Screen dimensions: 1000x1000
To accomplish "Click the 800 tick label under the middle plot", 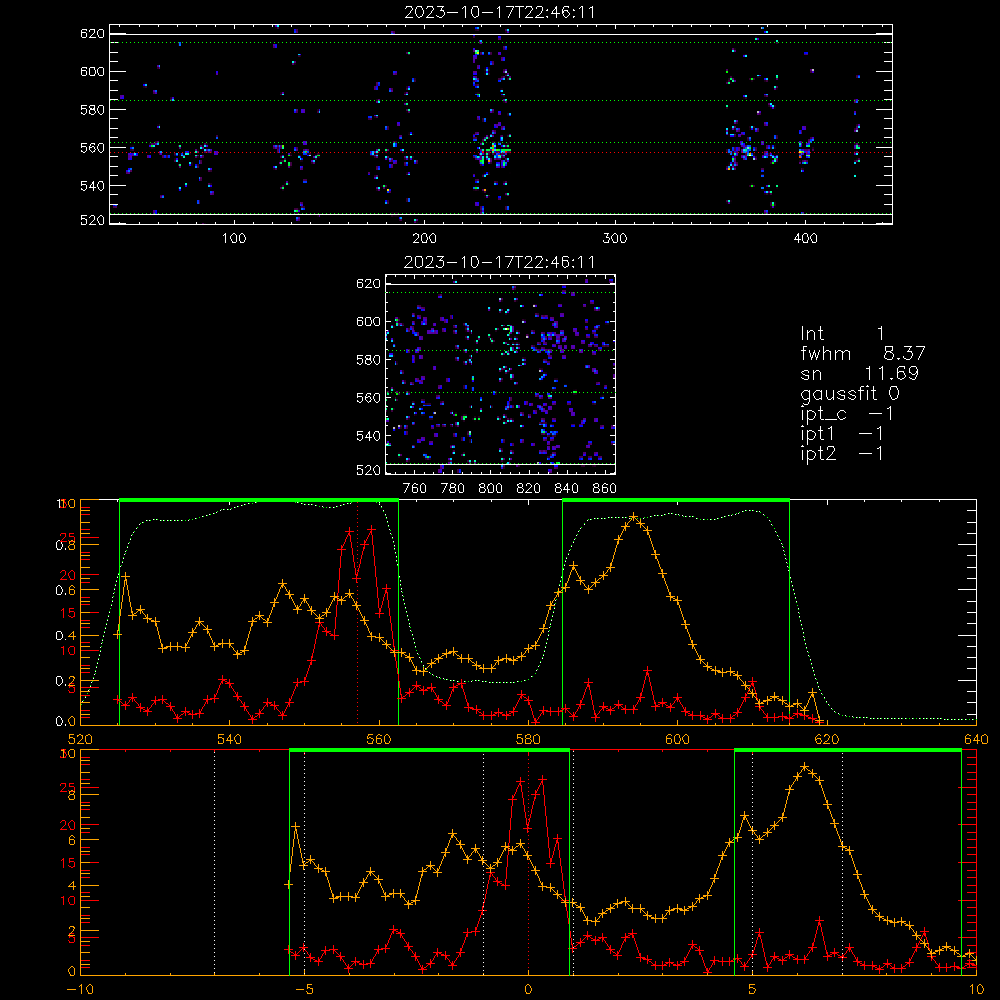I will [x=490, y=489].
